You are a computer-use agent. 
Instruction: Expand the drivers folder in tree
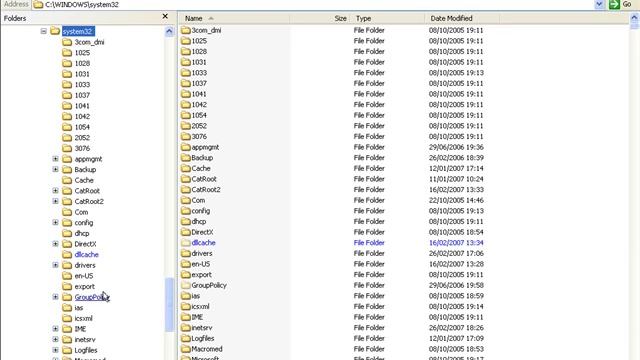tap(56, 265)
